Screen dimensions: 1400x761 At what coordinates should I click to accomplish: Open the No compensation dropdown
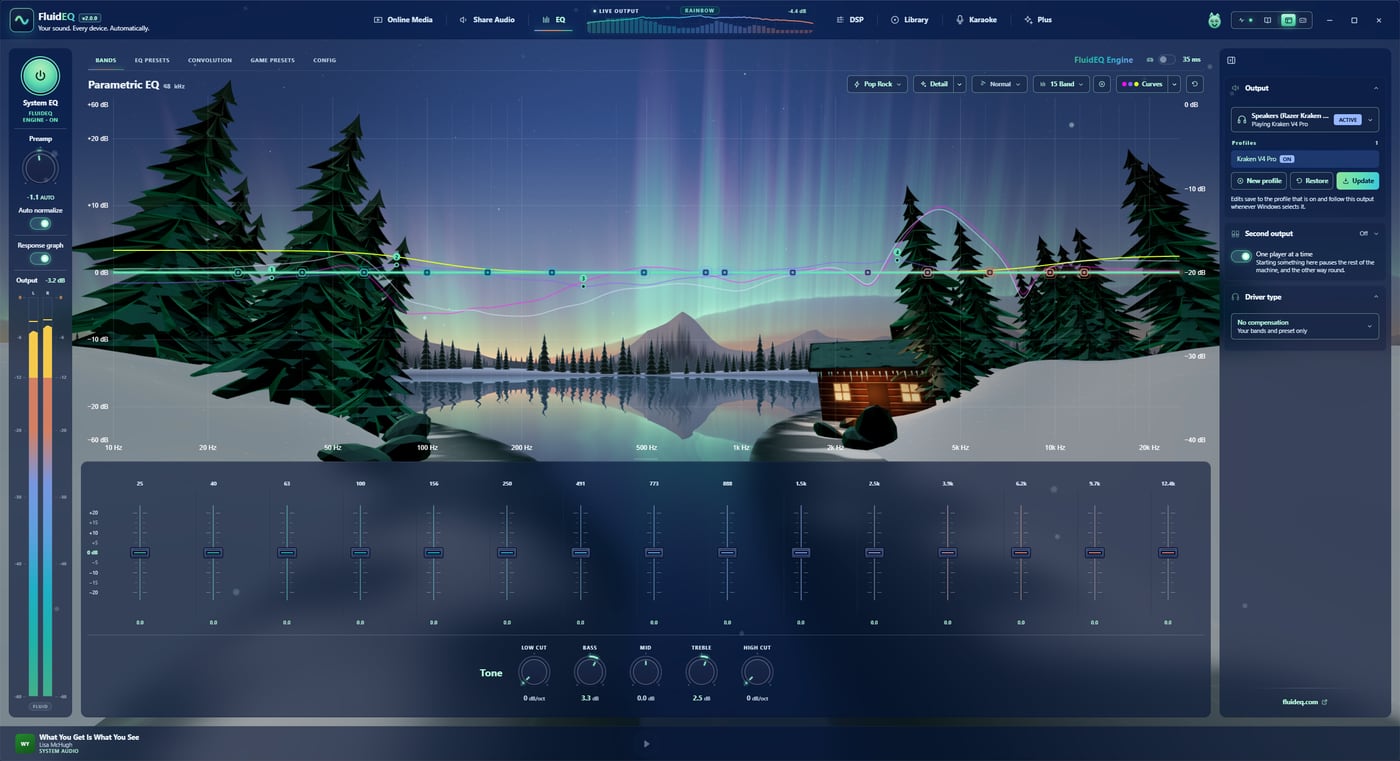click(1305, 326)
